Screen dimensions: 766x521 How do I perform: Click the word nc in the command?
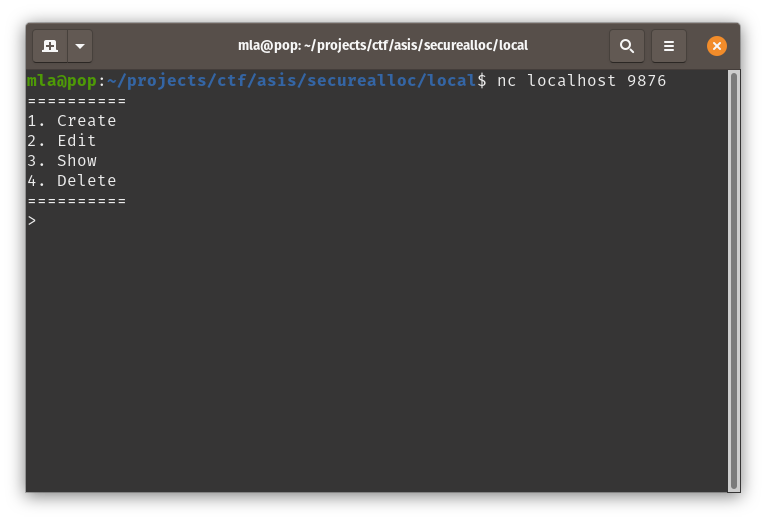(x=506, y=81)
